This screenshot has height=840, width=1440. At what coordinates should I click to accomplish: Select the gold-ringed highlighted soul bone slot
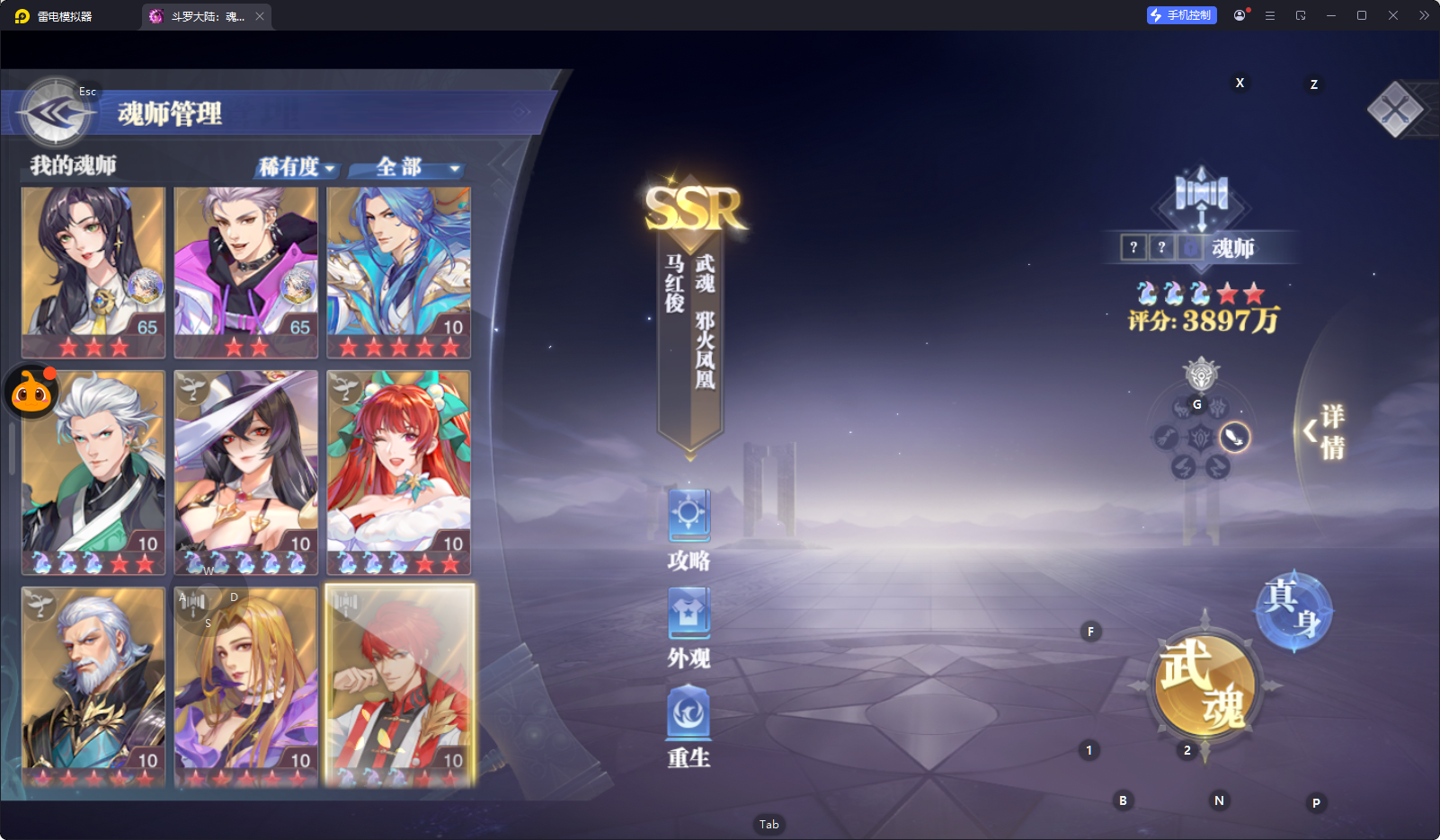tap(1235, 438)
